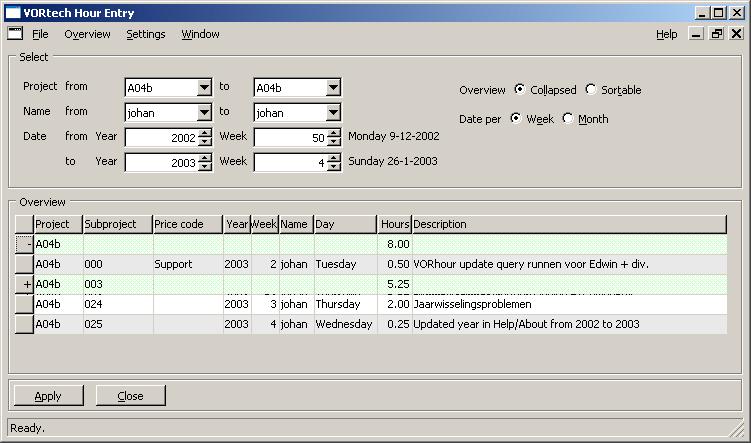Click the to Week input field showing 4

coord(291,162)
